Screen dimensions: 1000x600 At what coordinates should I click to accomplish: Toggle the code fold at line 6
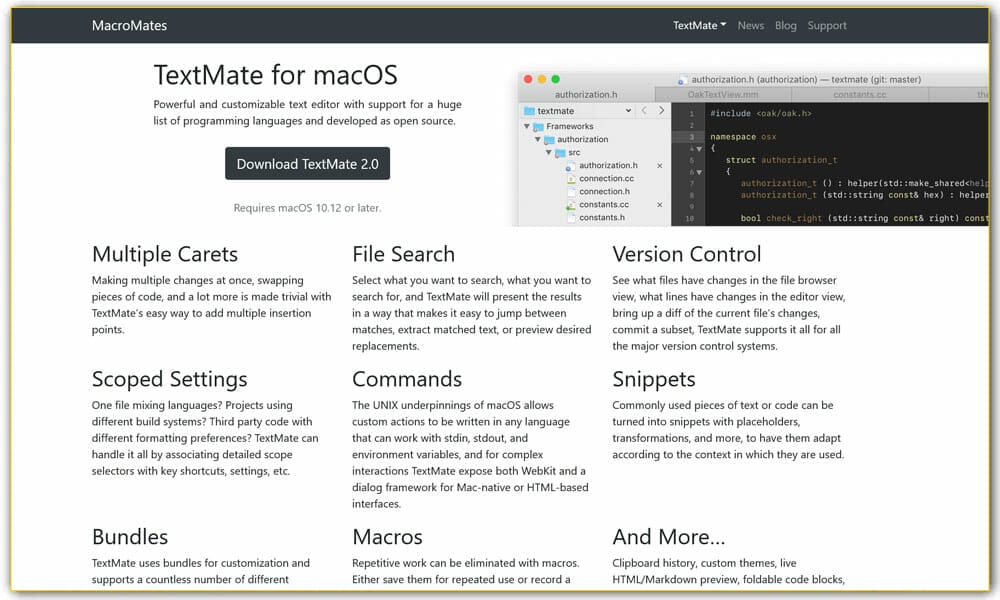click(x=699, y=172)
